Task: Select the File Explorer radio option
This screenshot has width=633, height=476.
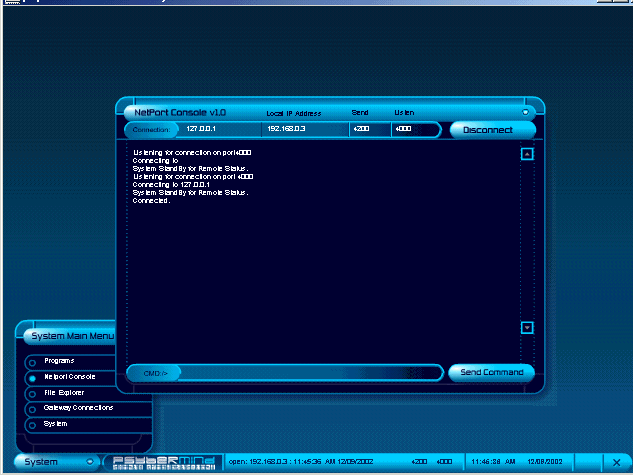Action: coord(32,394)
